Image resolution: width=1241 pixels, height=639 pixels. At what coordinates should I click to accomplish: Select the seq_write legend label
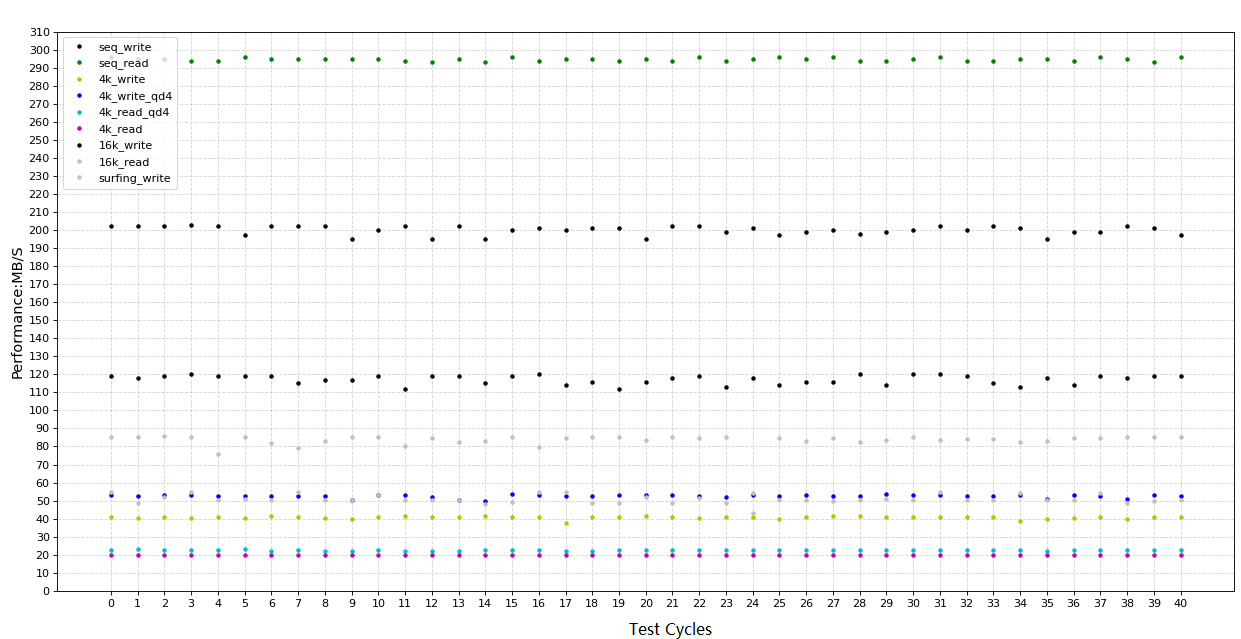(124, 47)
